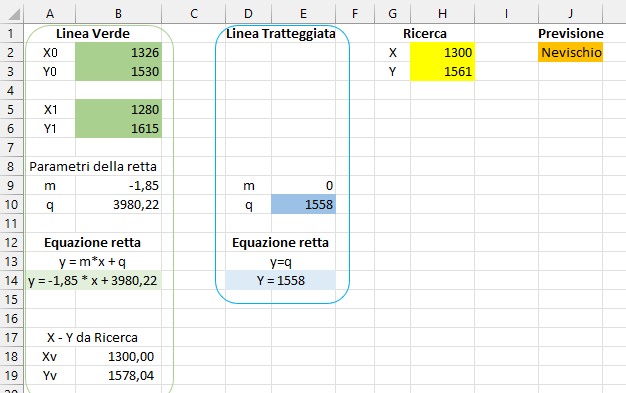Select green cell with value 1326
Screen dimensions: 626x393
click(x=118, y=52)
